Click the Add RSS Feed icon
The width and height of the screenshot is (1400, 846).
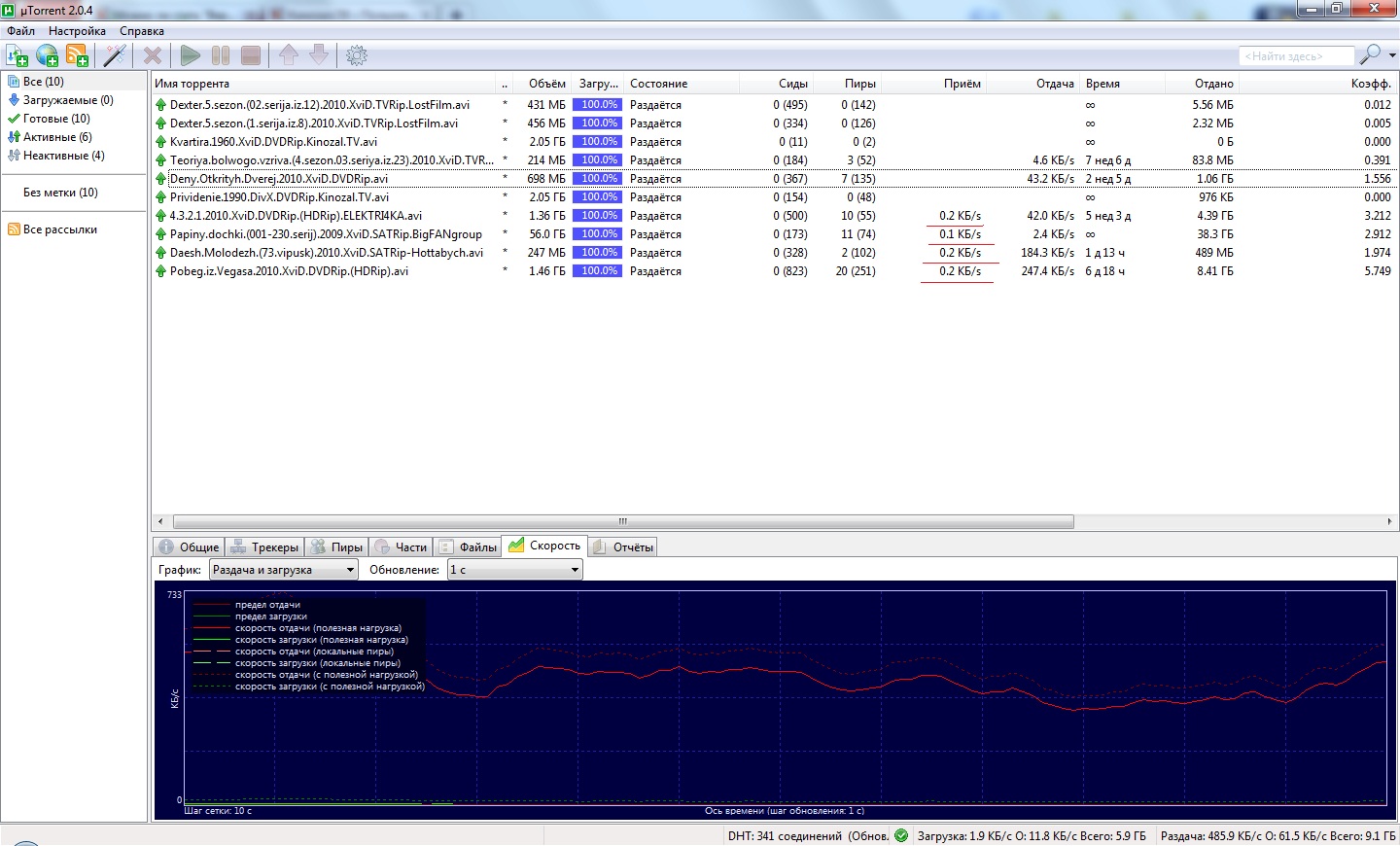77,55
